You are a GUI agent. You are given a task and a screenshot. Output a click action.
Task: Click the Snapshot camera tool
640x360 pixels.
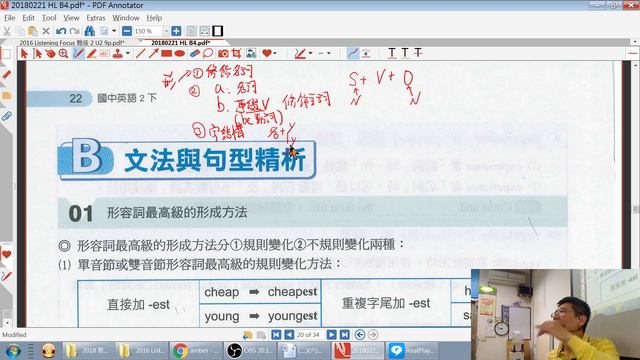coord(223,53)
